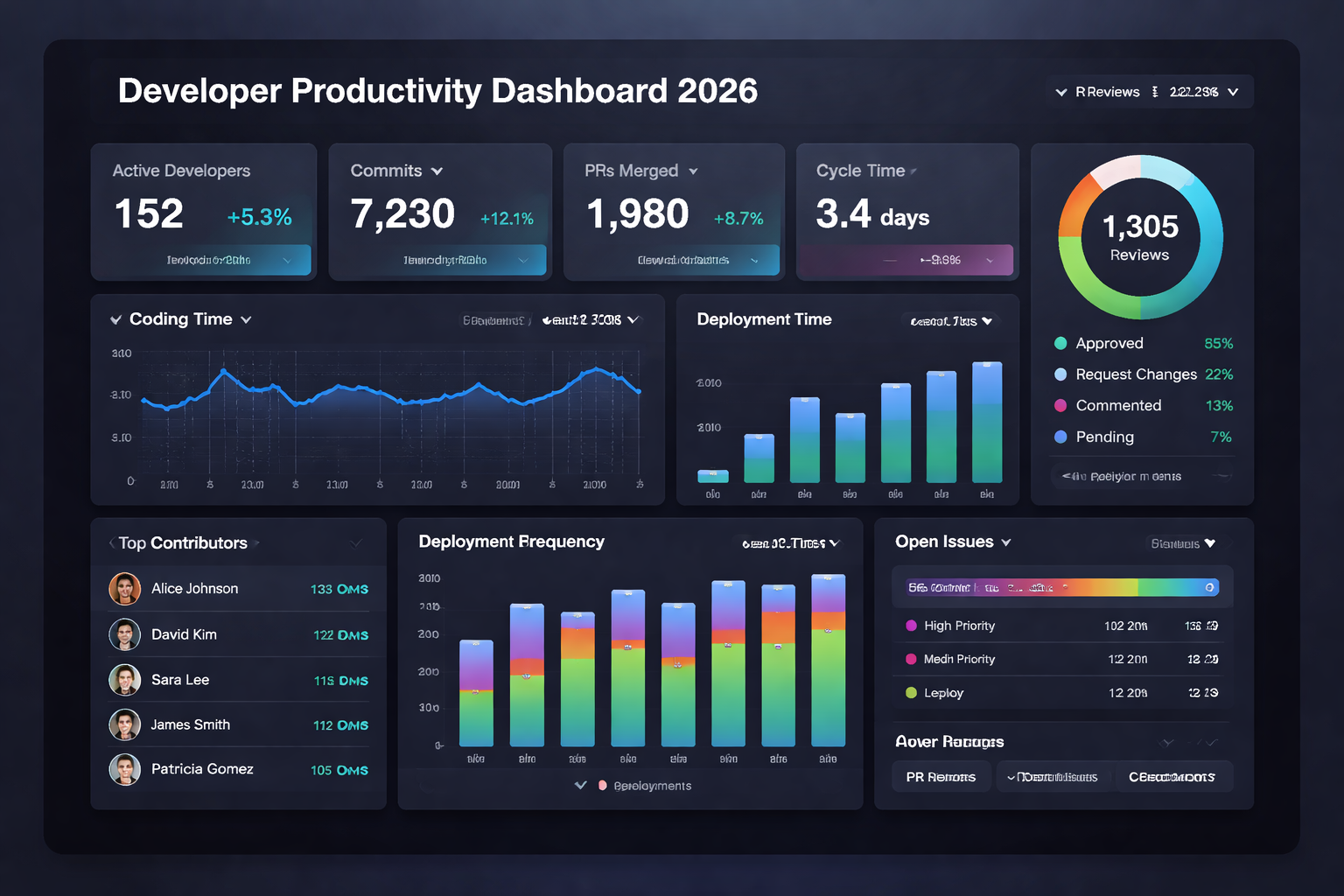Viewport: 1344px width, 896px height.
Task: Click the +8.7% change indicator
Action: [x=738, y=219]
